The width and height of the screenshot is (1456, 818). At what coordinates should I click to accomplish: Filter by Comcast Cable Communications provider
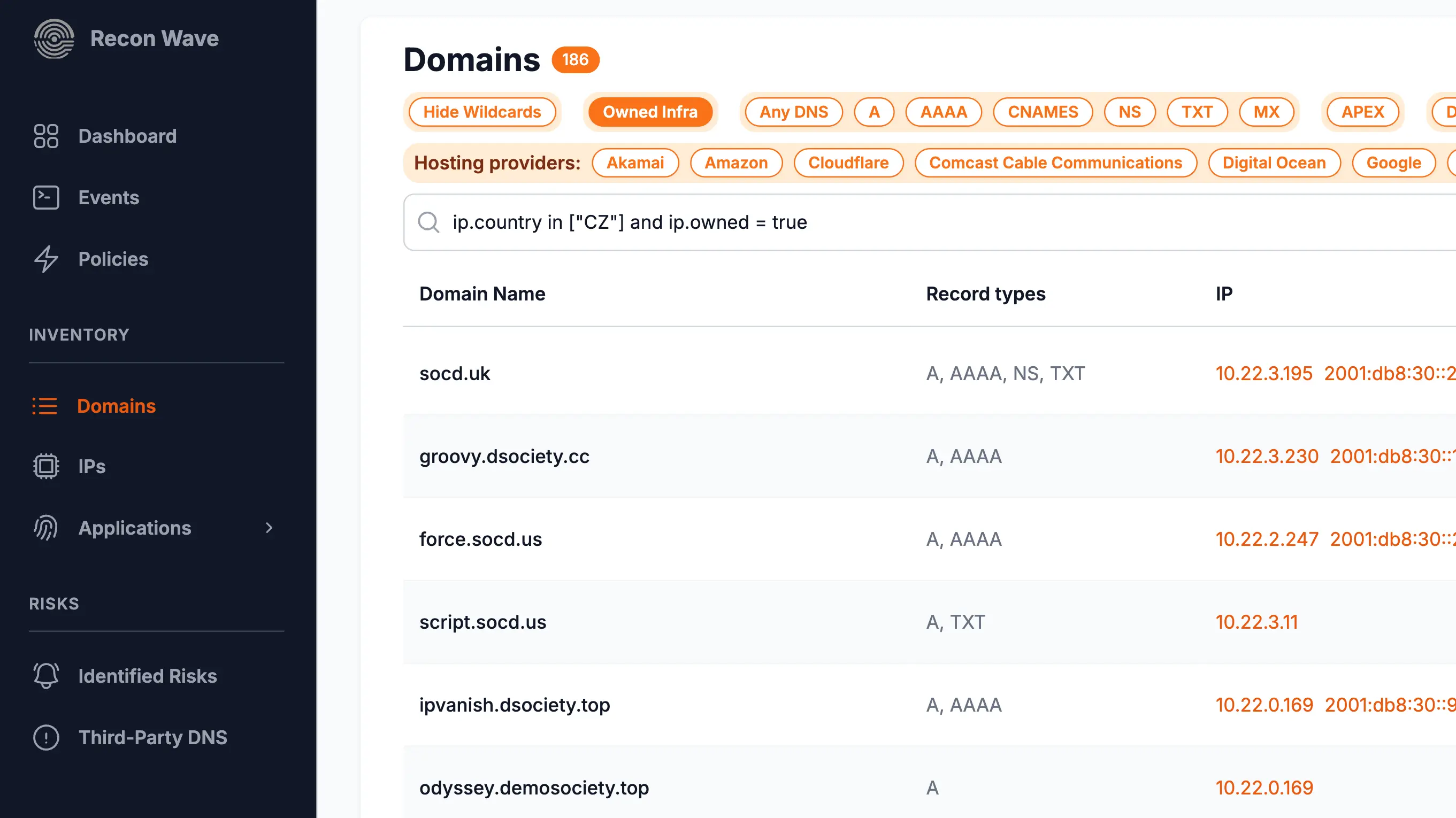click(x=1055, y=163)
